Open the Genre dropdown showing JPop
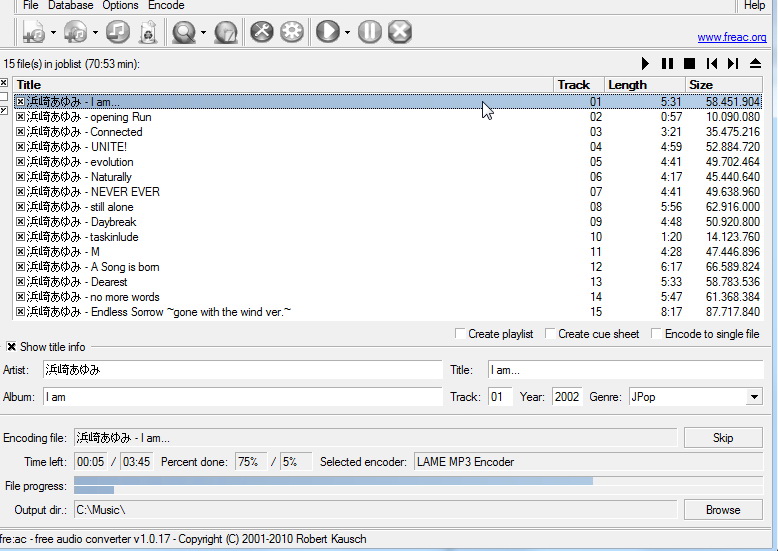Viewport: 778px width, 551px height. [754, 397]
